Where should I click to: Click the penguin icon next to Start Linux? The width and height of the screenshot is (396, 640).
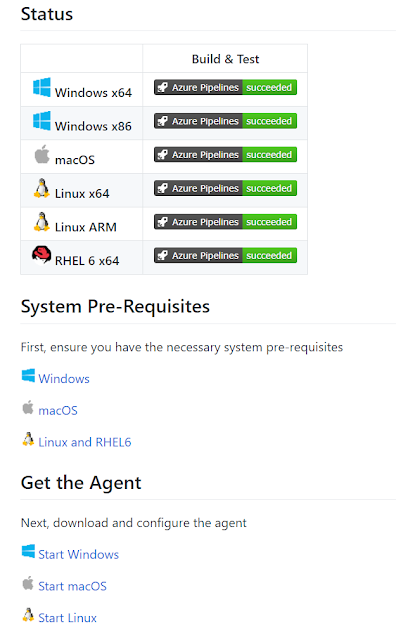28,615
